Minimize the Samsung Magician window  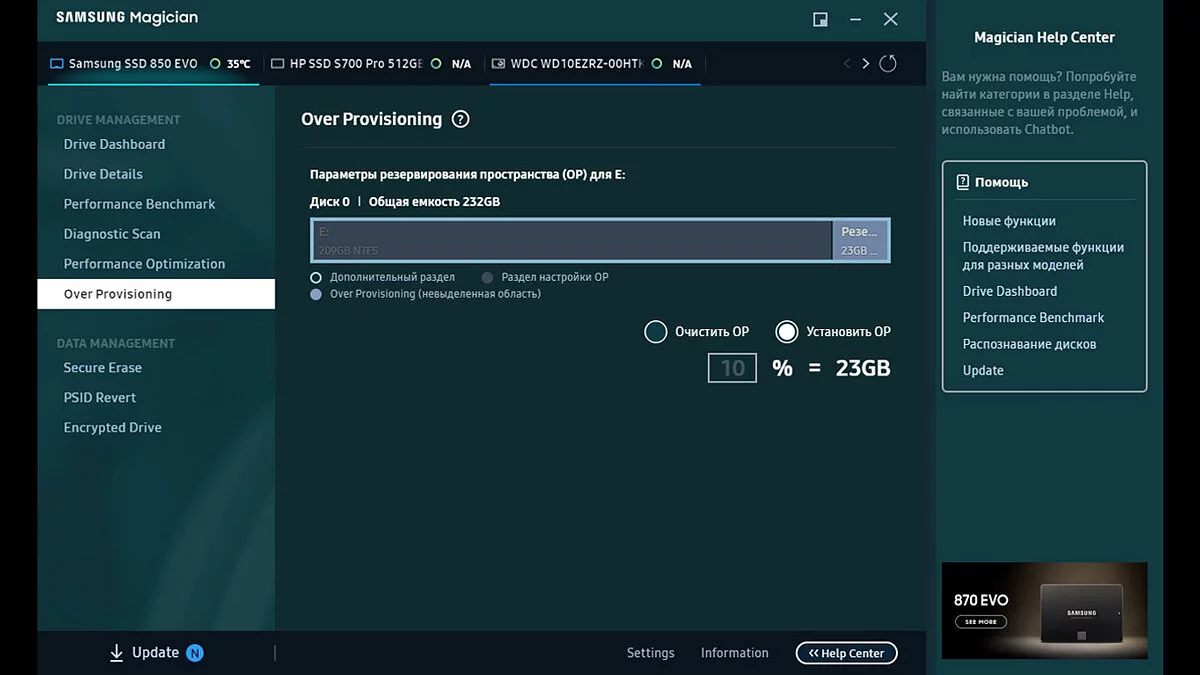(x=855, y=19)
